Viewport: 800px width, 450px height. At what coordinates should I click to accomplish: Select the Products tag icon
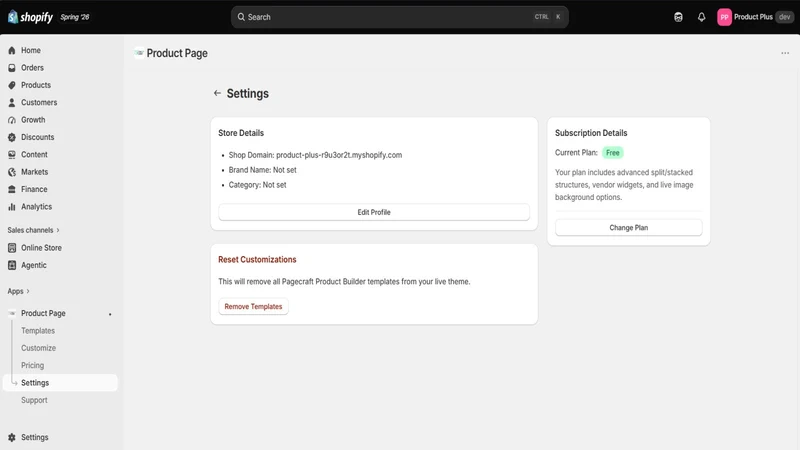(12, 85)
